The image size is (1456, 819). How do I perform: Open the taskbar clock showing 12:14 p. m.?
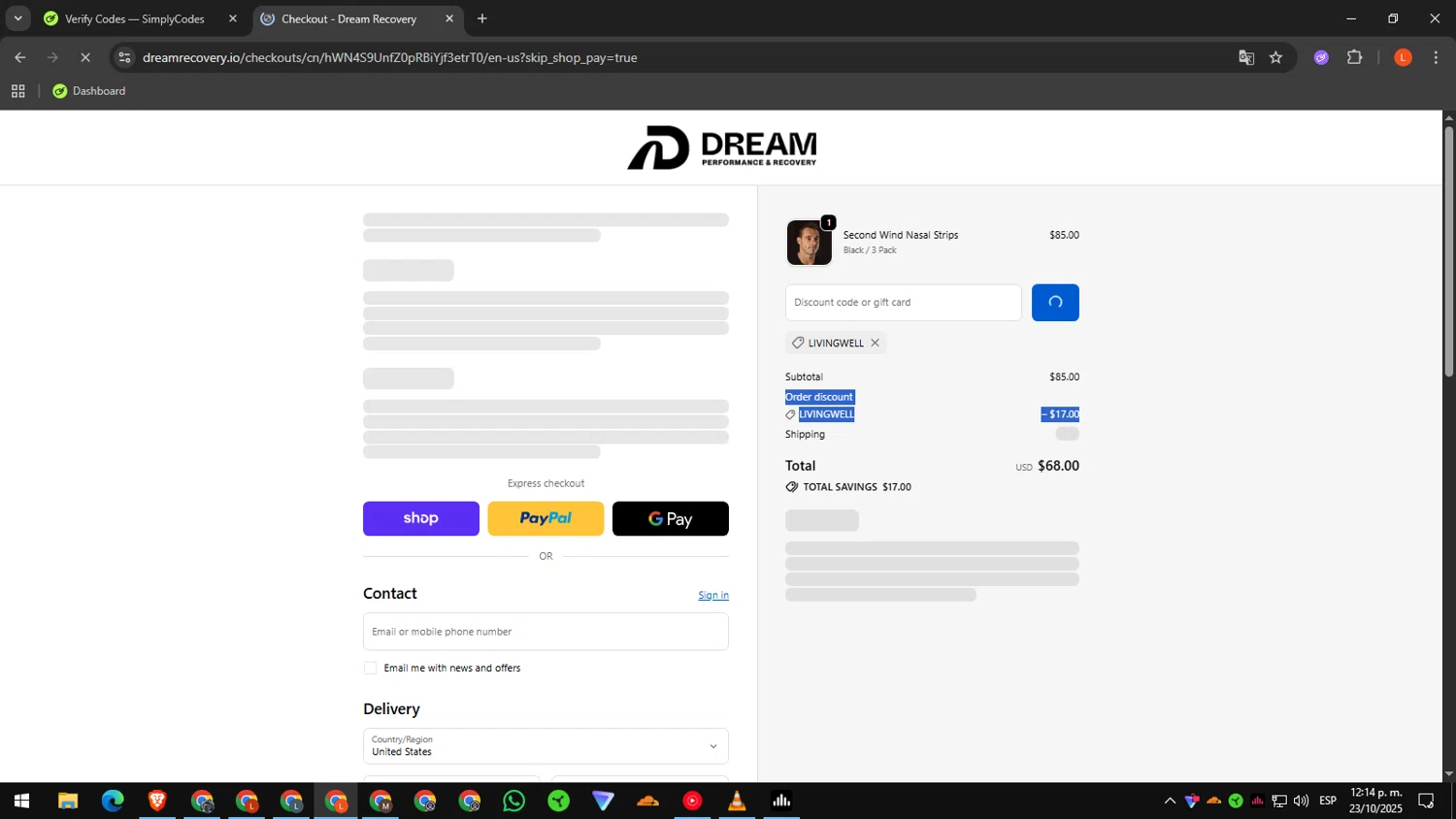tap(1375, 801)
